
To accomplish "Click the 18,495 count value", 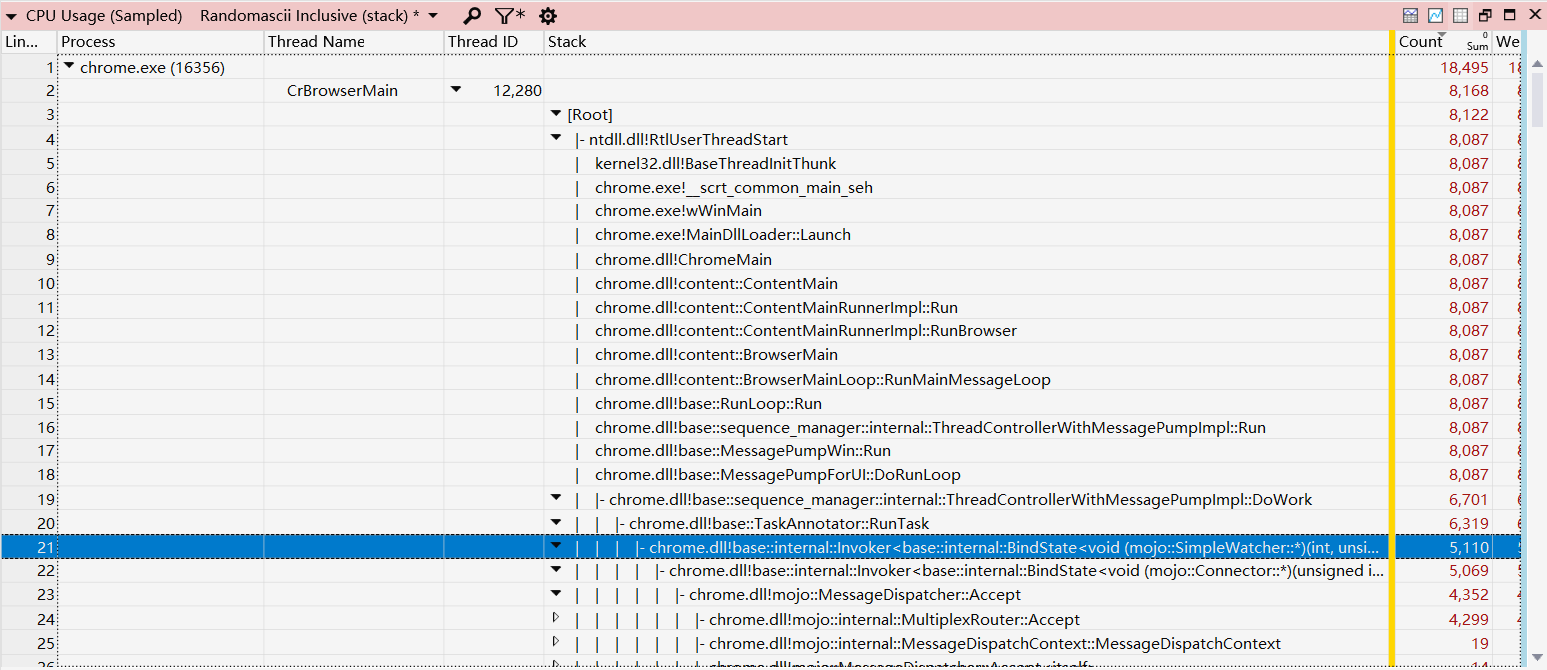I will (1464, 68).
